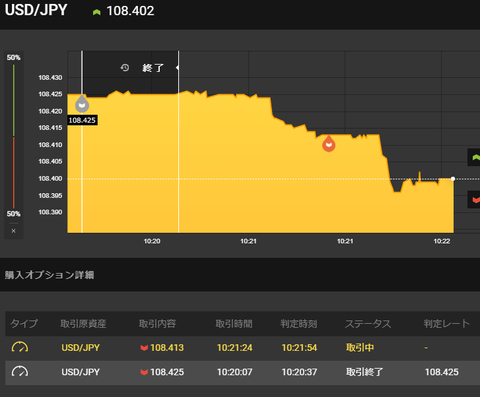The height and width of the screenshot is (397, 480).
Task: Close the sentiment gauge with the X
Action: pyautogui.click(x=13, y=231)
